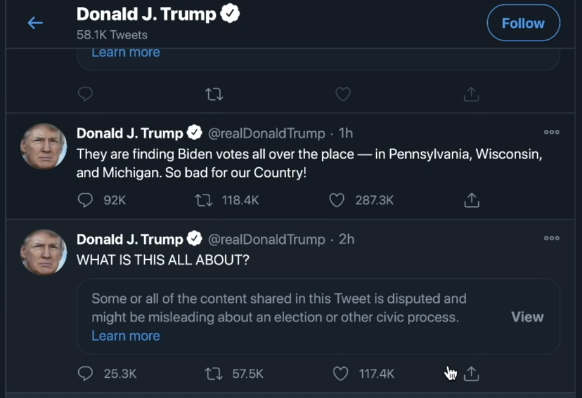582x398 pixels.
Task: Follow Donald J. Trump account
Action: 523,23
